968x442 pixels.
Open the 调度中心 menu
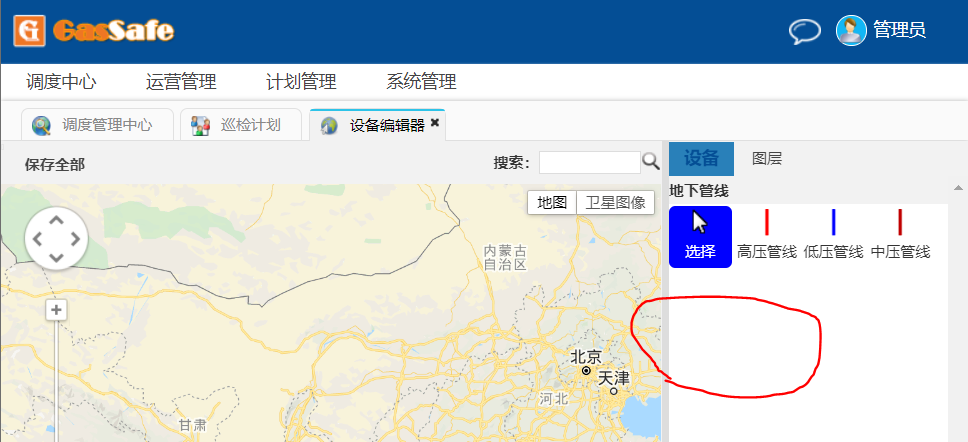point(61,82)
